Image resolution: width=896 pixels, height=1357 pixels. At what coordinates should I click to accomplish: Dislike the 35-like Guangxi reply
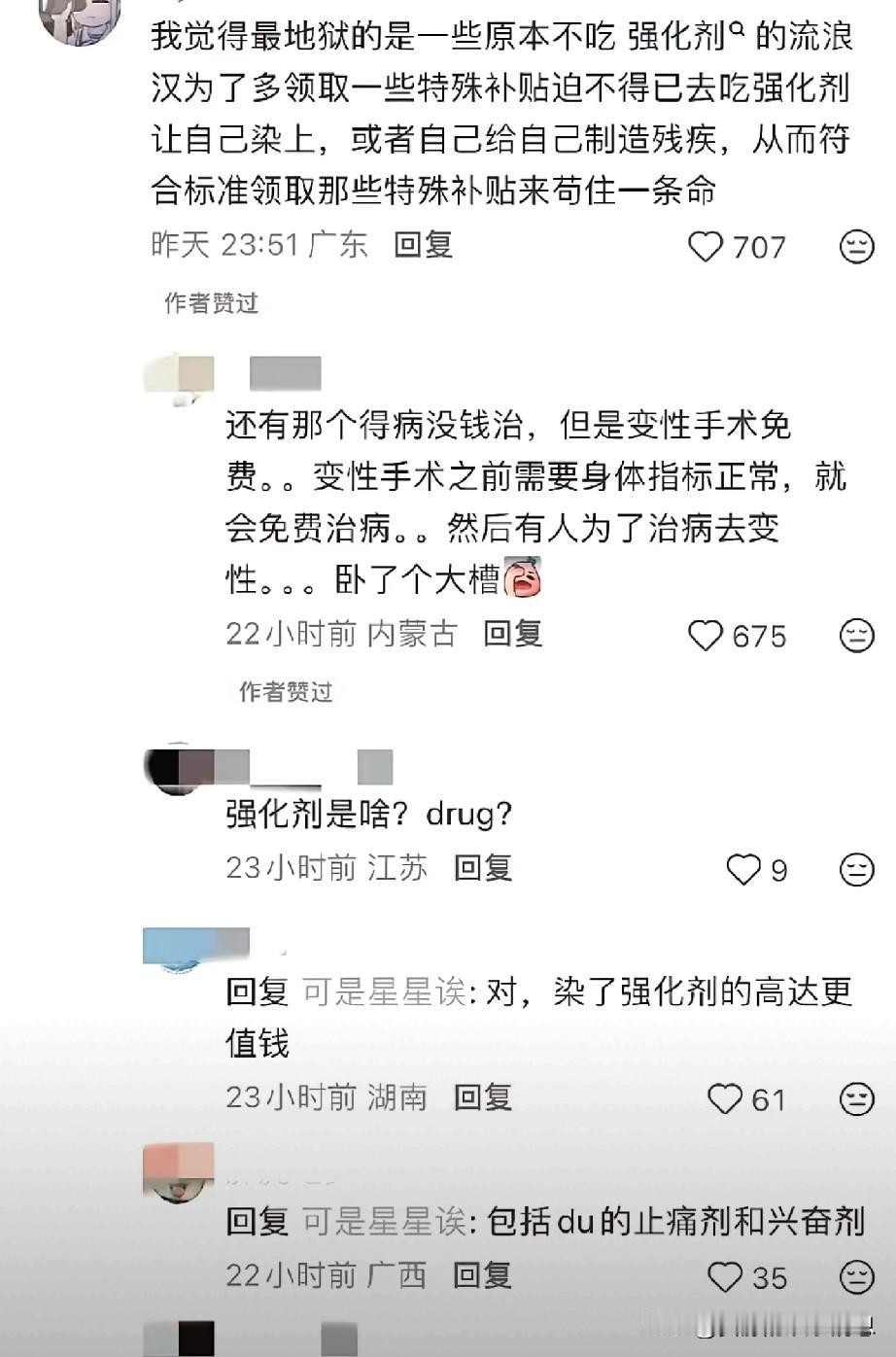(856, 1276)
